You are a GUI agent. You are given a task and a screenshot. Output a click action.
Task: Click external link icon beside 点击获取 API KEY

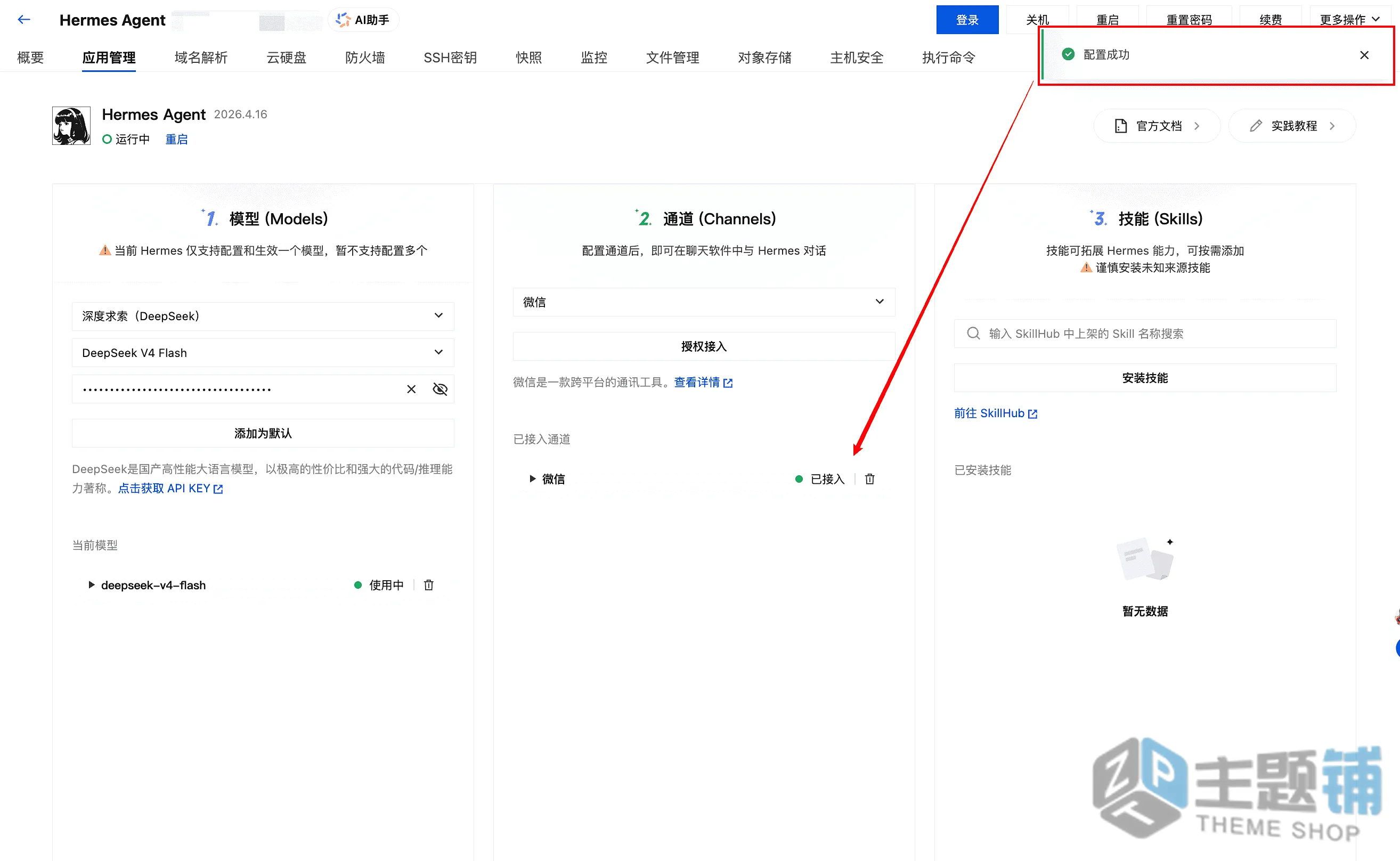click(218, 489)
